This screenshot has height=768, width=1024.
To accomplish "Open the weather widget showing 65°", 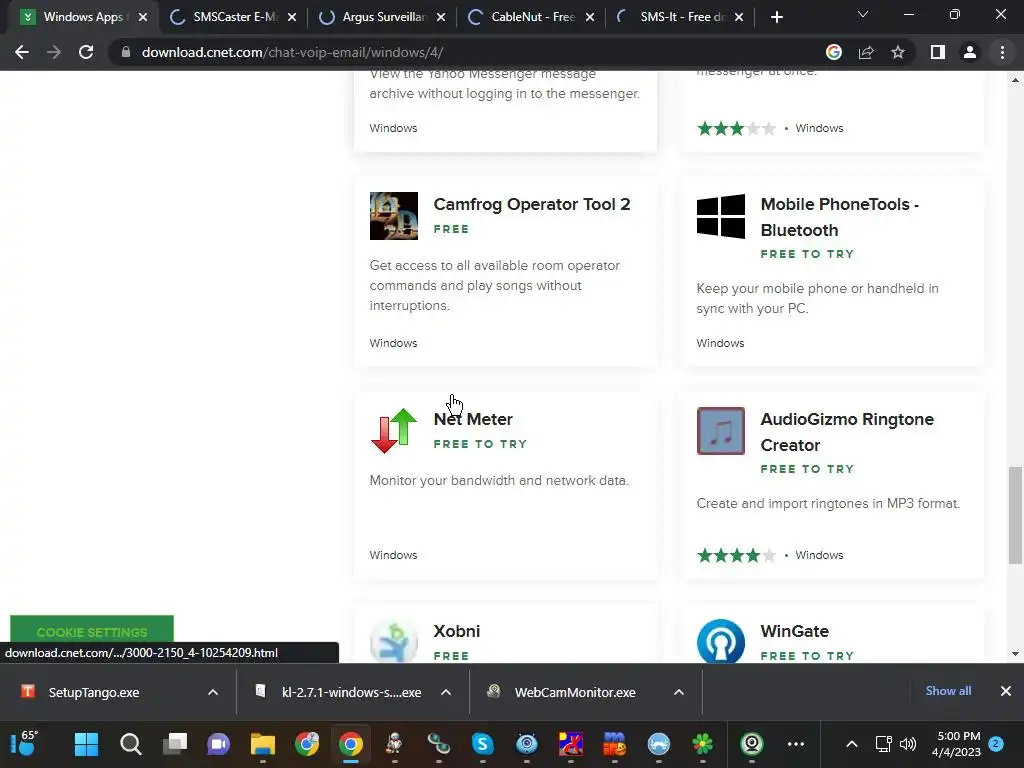I will pyautogui.click(x=25, y=744).
